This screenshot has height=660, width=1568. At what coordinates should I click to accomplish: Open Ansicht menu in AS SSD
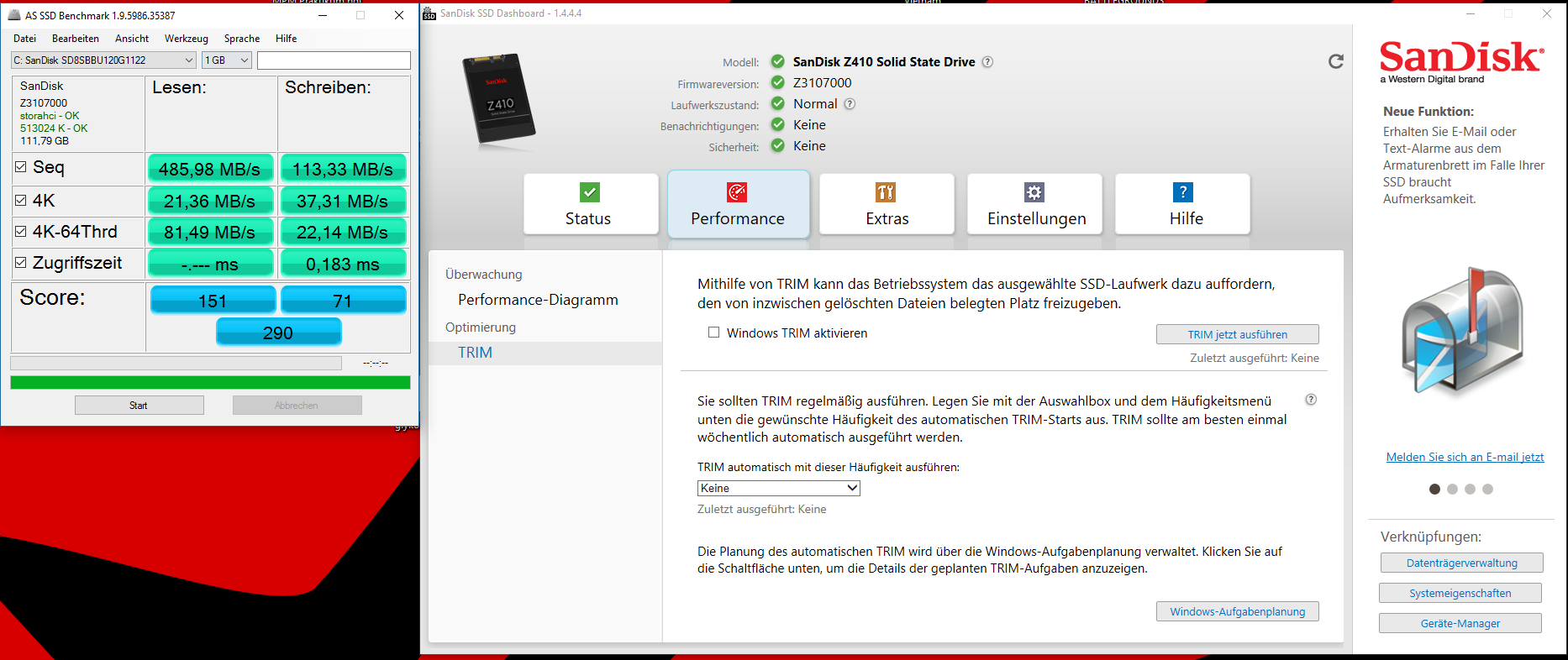[x=132, y=39]
